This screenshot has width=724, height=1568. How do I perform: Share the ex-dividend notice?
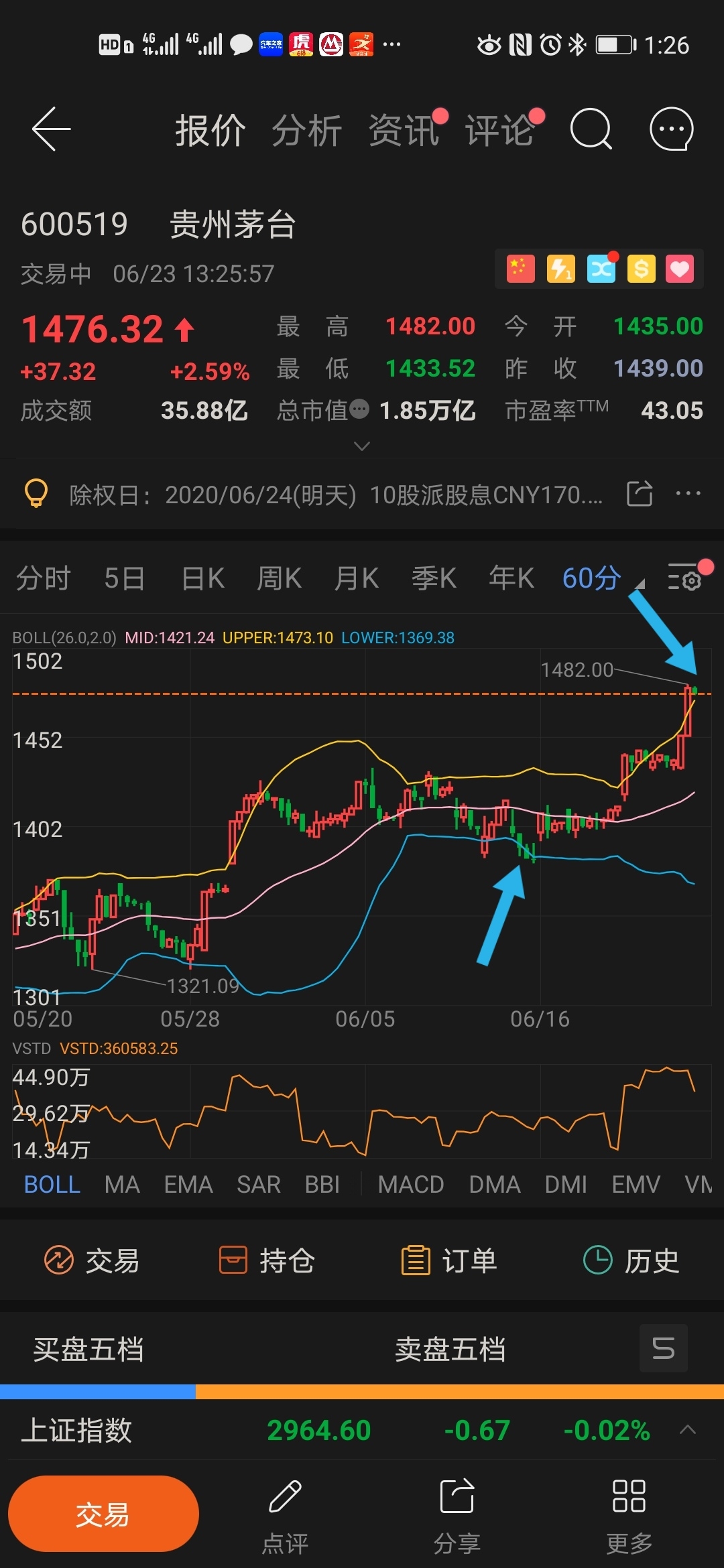(x=640, y=494)
